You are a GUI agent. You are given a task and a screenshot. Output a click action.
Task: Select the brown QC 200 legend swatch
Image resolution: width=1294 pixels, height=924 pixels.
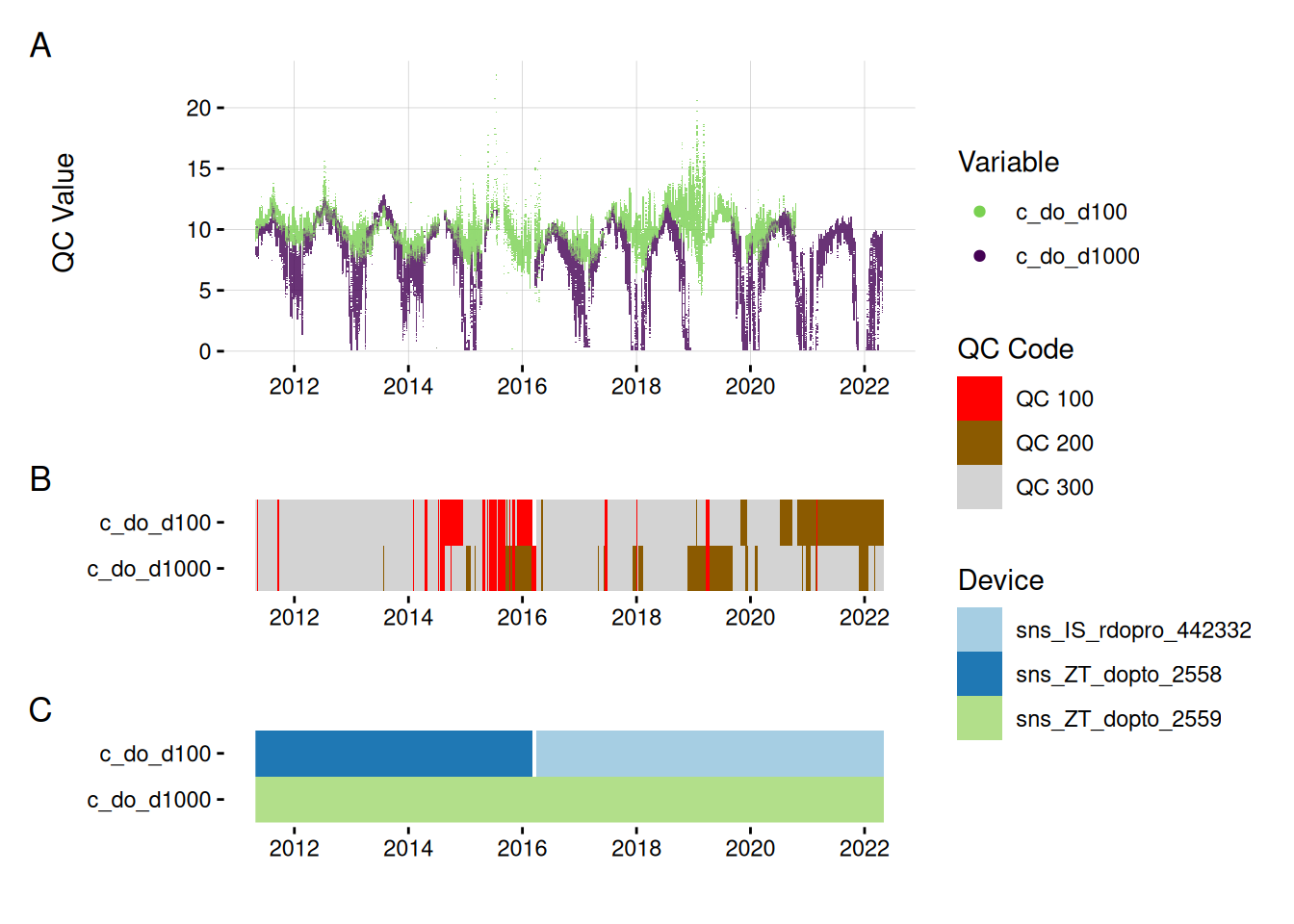tap(979, 443)
